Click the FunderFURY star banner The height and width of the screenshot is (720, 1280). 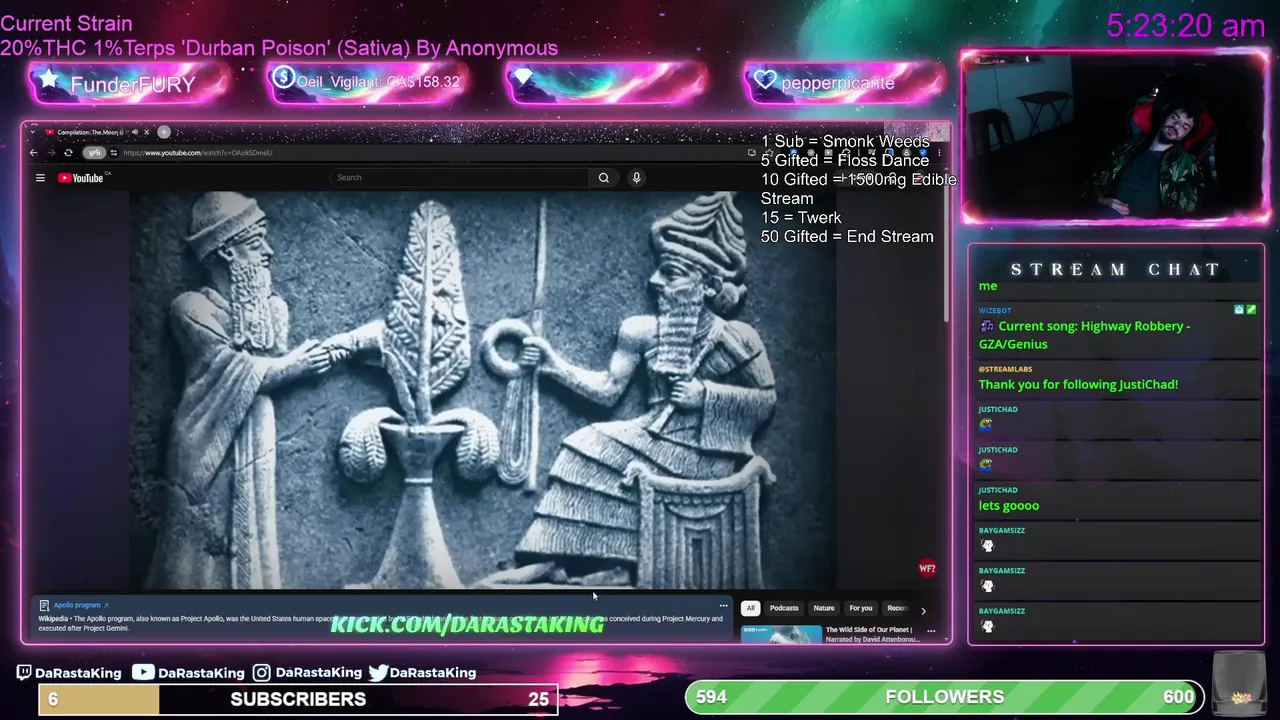128,84
